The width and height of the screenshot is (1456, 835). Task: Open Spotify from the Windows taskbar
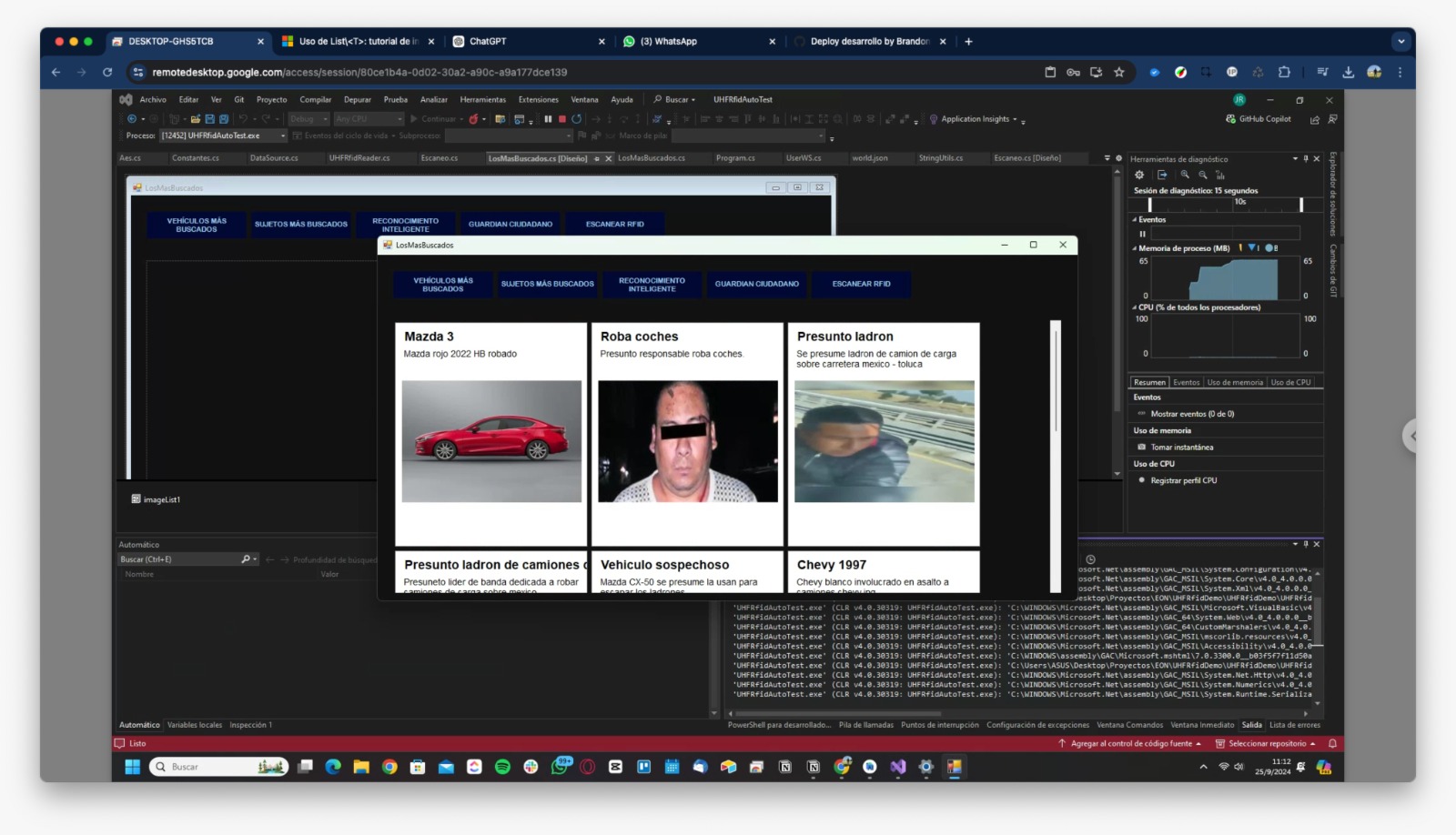(x=502, y=767)
